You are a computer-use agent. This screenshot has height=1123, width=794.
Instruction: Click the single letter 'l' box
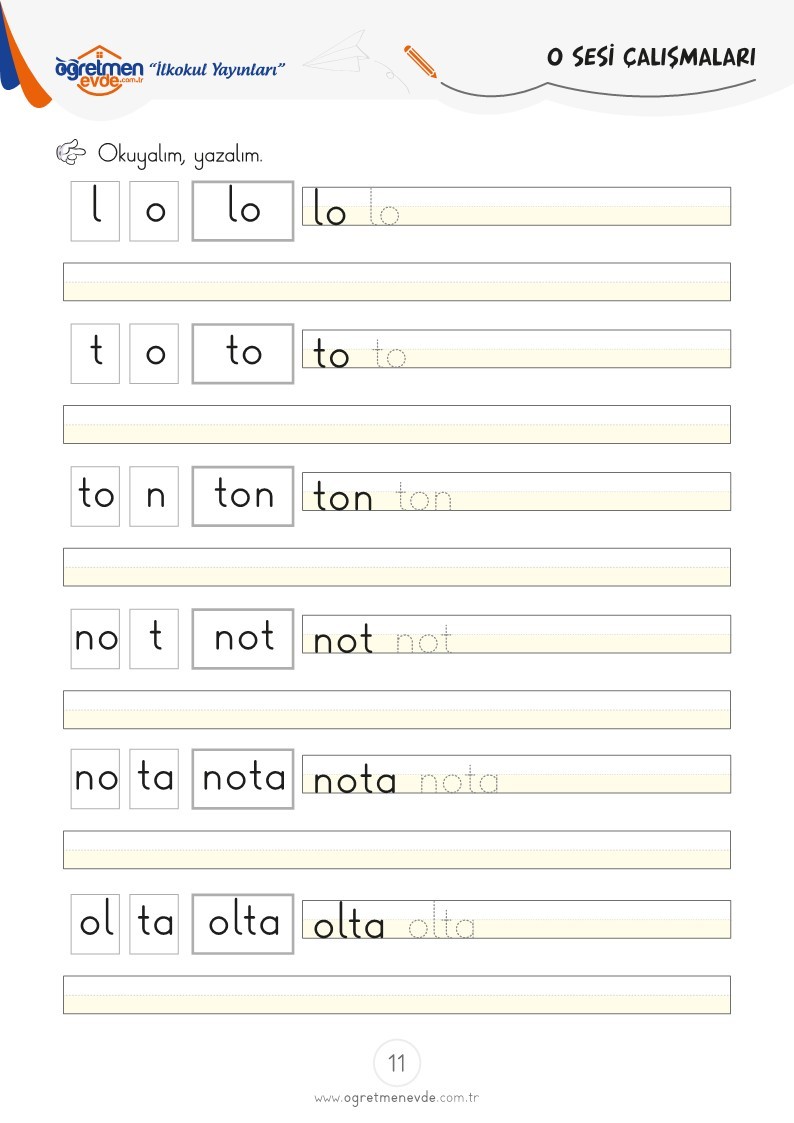pos(95,211)
